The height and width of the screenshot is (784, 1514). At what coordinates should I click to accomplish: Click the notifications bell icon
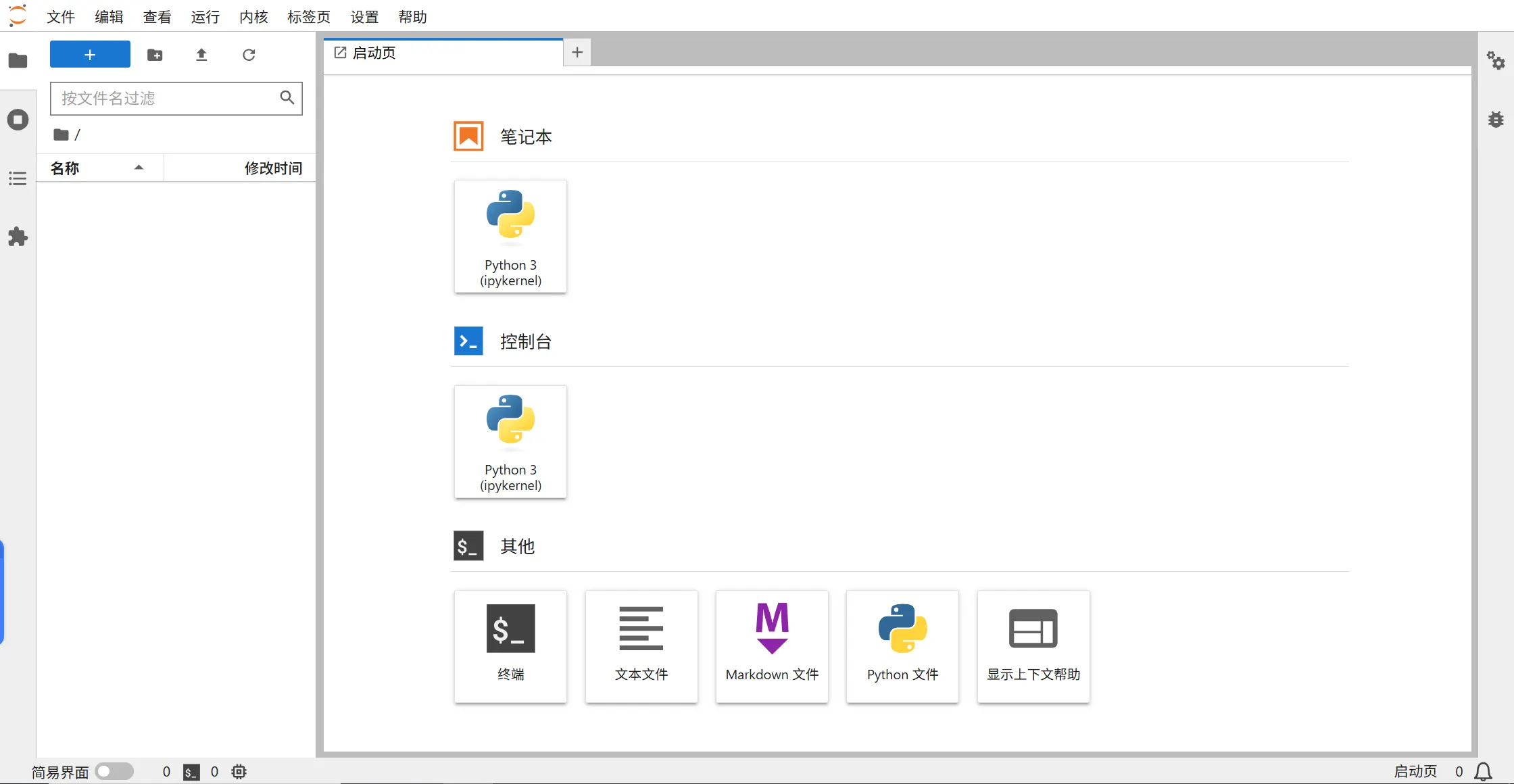coord(1483,771)
